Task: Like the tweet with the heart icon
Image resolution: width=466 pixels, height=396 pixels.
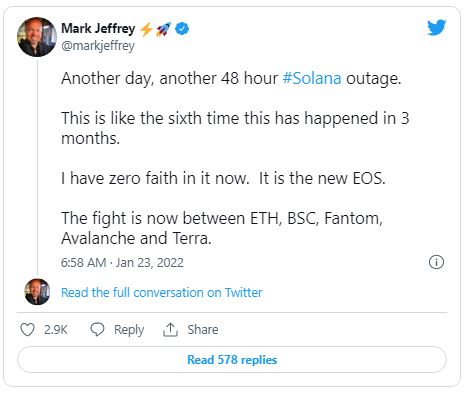Action: pos(27,329)
